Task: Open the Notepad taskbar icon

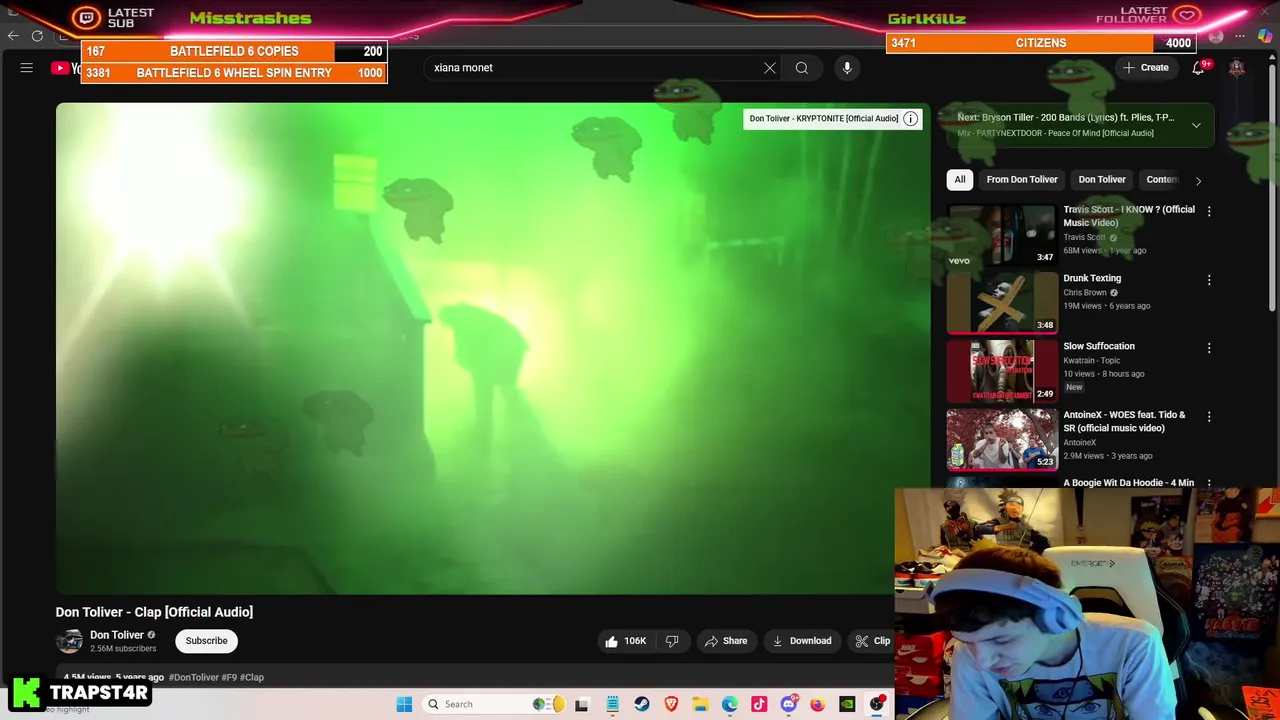Action: click(612, 704)
